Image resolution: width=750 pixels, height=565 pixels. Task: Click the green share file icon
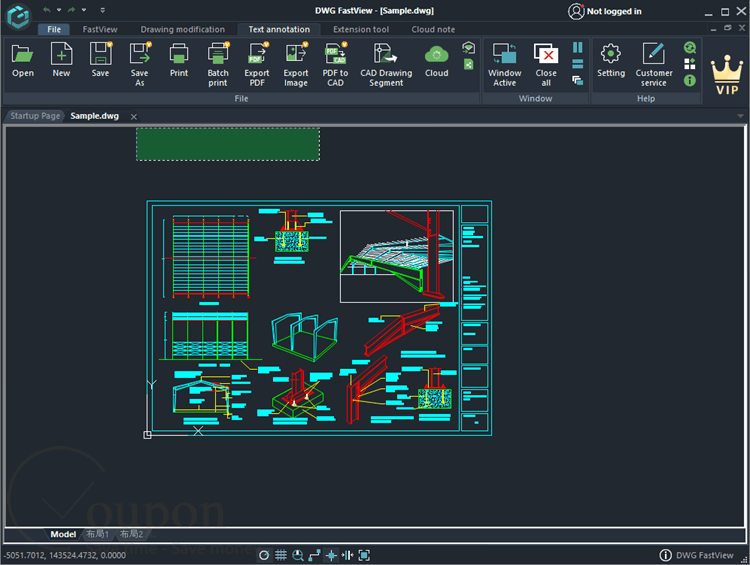469,65
